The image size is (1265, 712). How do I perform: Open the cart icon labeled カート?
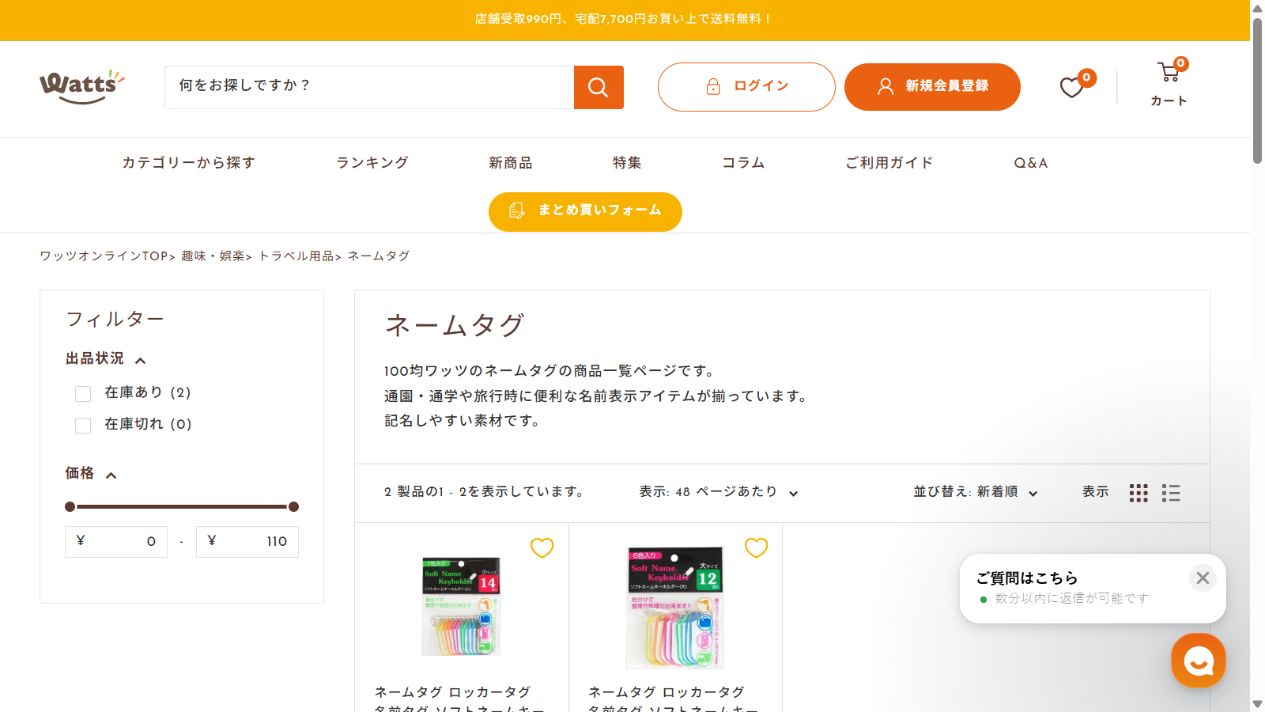[1169, 84]
